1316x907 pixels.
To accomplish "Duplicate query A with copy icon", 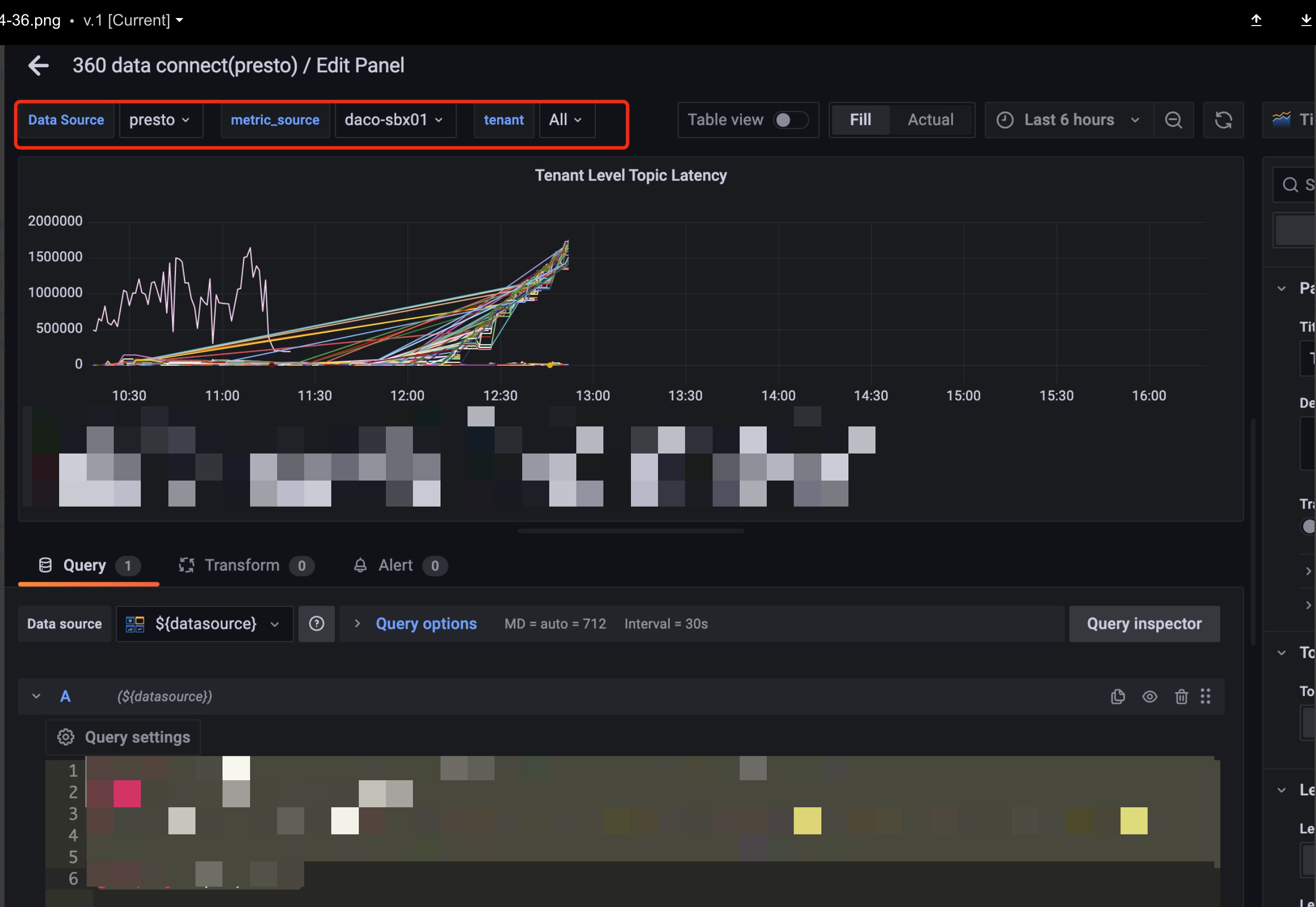I will pos(1117,696).
